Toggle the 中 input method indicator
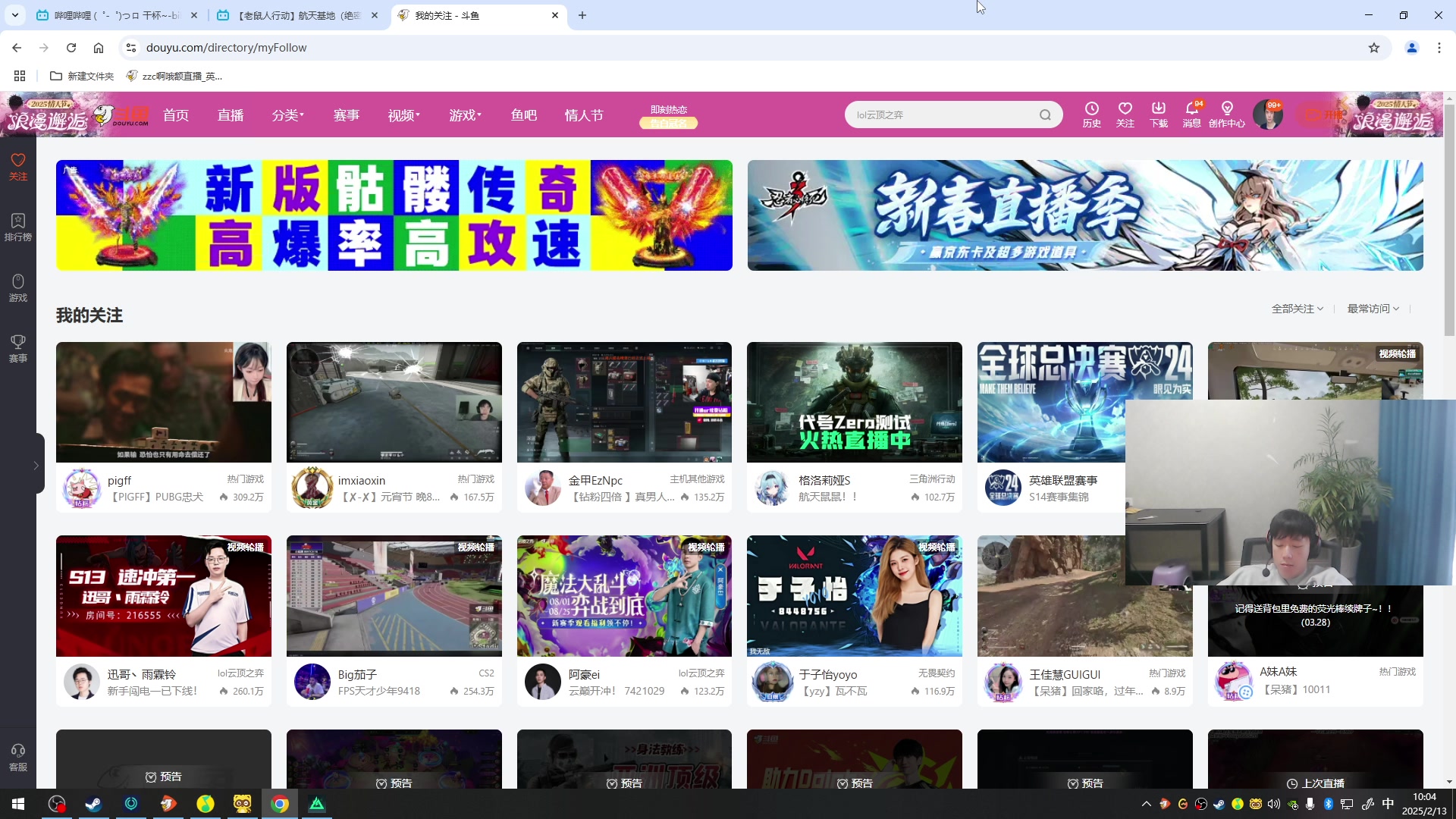This screenshot has height=819, width=1456. (x=1388, y=804)
